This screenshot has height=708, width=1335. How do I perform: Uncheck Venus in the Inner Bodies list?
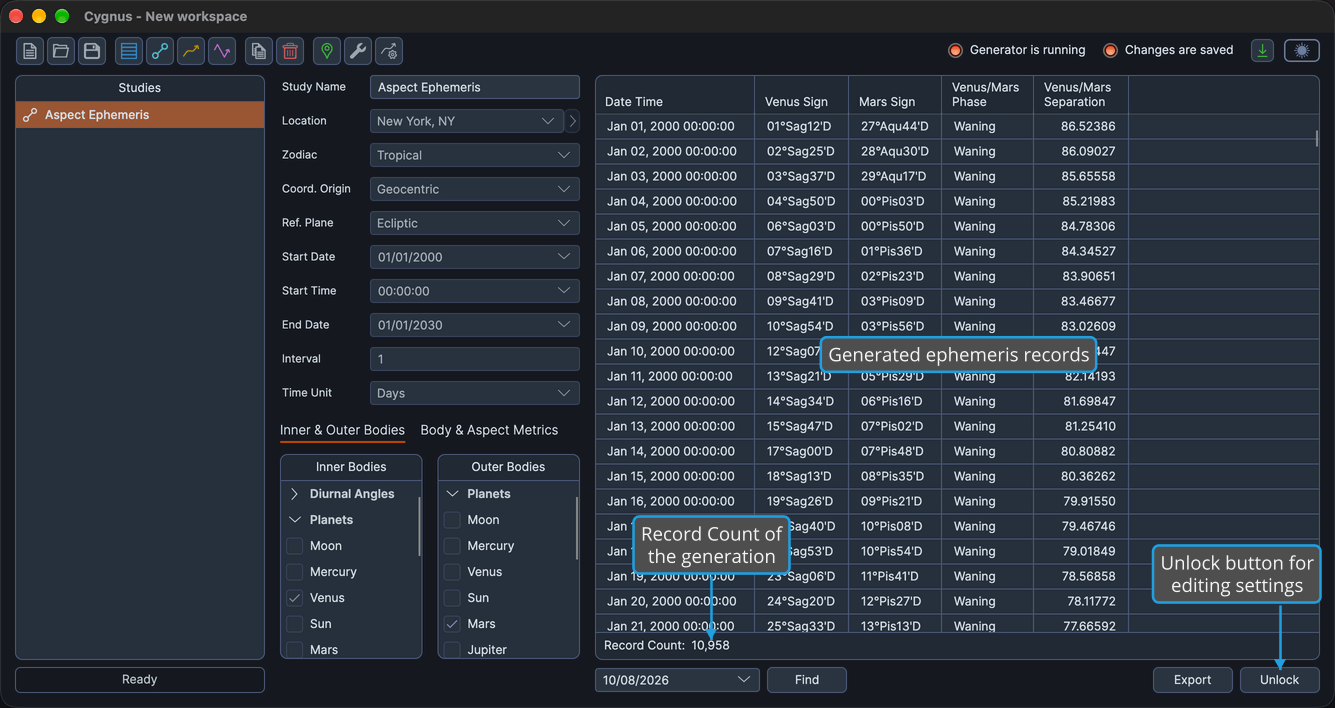pyautogui.click(x=295, y=598)
